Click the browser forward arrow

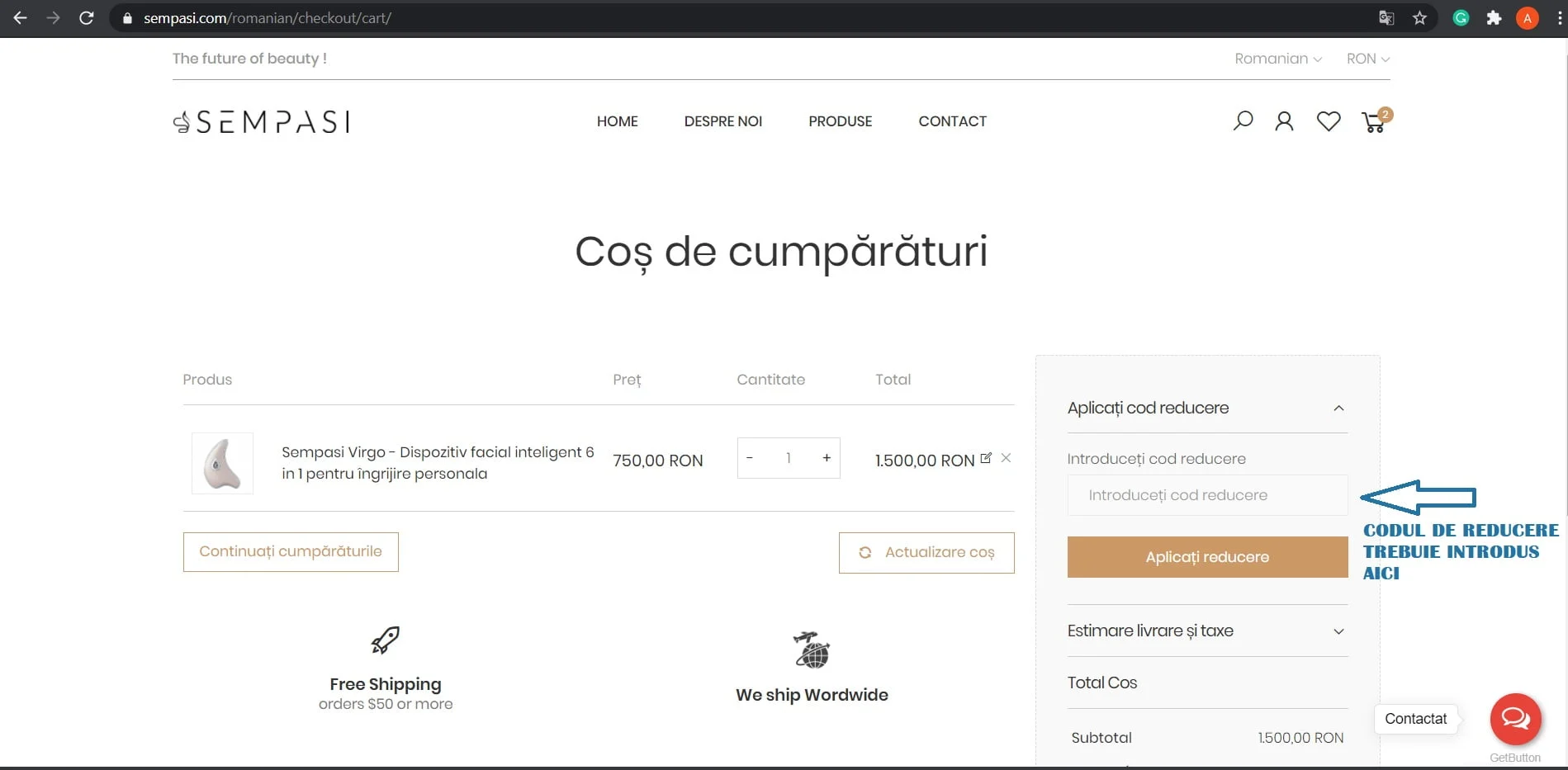53,17
